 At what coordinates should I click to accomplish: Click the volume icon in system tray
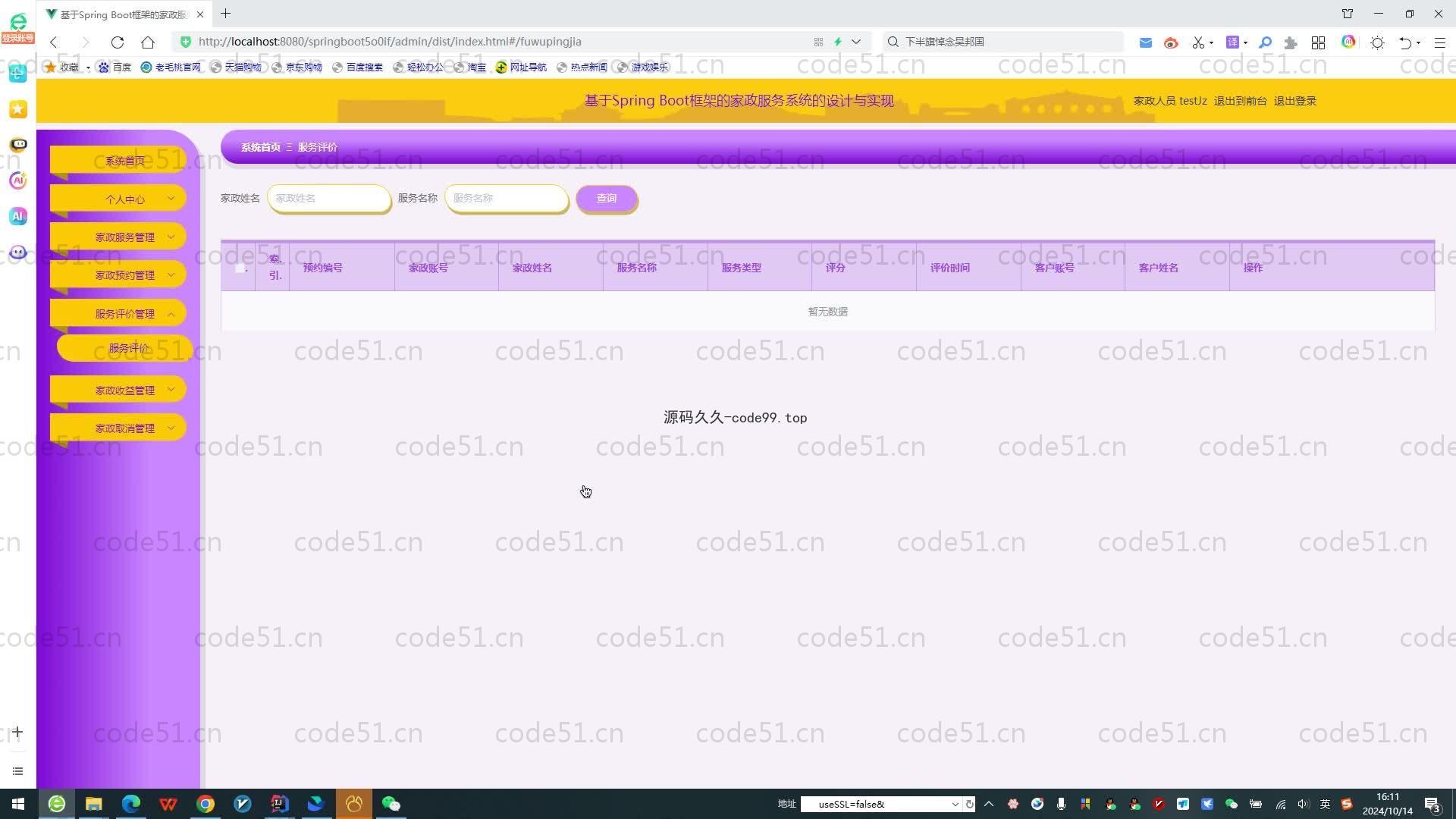[x=1304, y=804]
